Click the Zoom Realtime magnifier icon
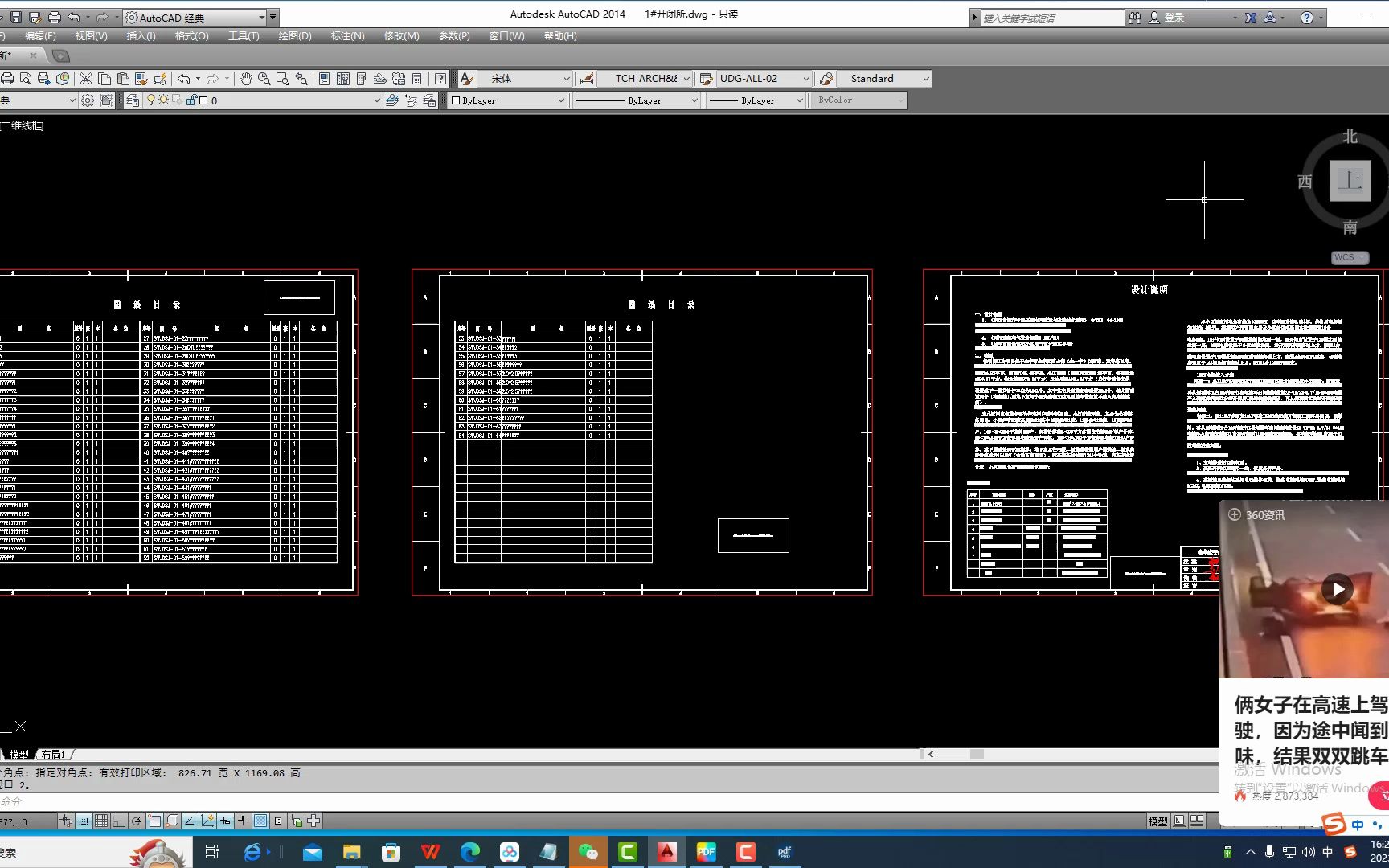1389x868 pixels. [264, 79]
